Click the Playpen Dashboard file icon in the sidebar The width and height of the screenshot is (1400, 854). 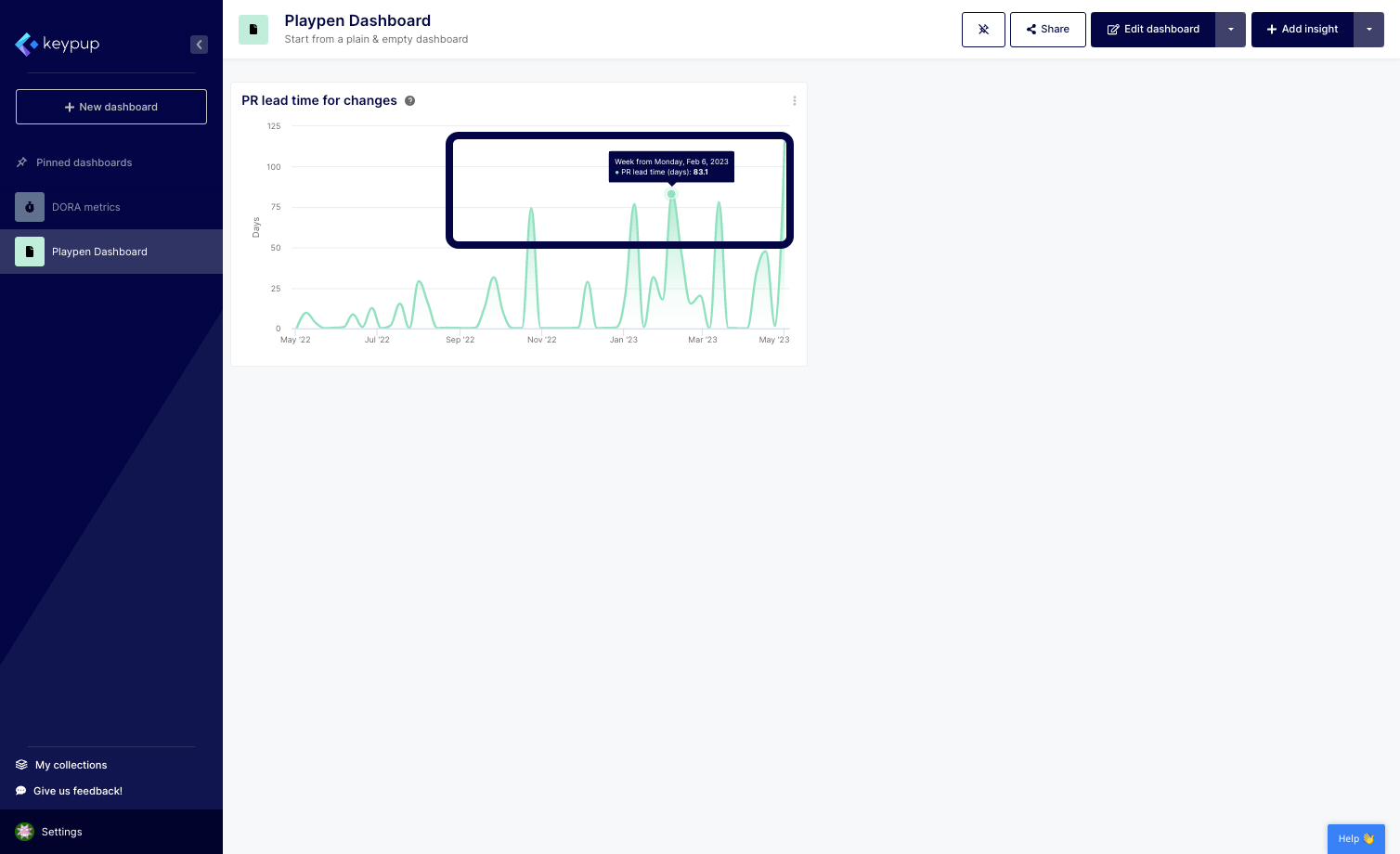(30, 252)
